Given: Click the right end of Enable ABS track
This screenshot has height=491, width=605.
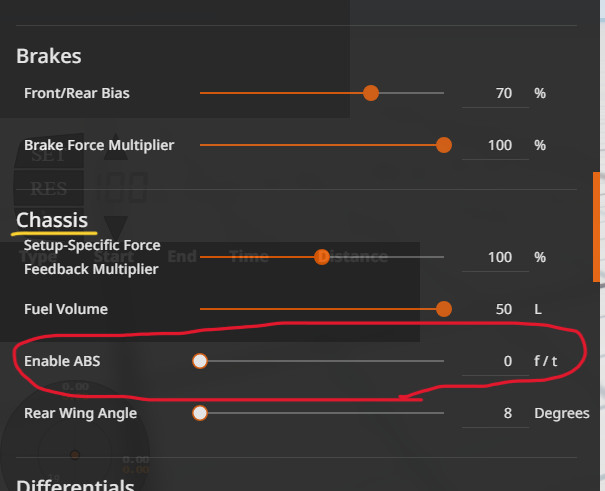Looking at the screenshot, I should coord(442,361).
